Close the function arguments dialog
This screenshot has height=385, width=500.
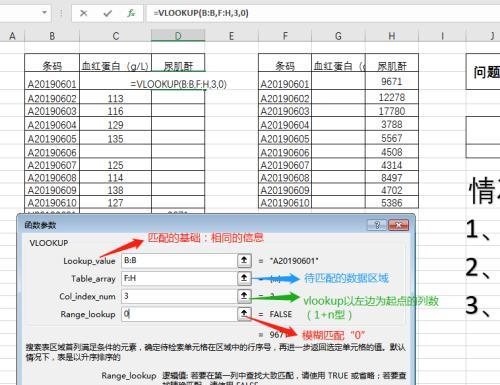398,225
